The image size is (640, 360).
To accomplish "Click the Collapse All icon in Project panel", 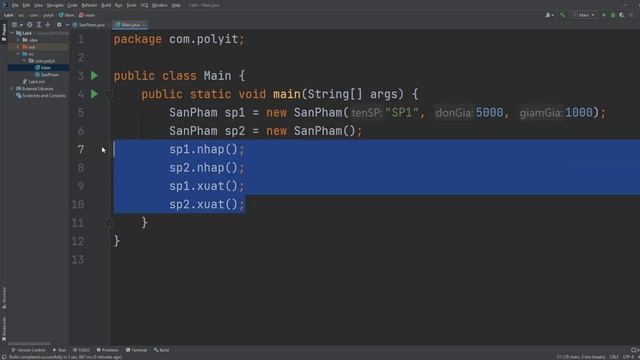I will coord(48,25).
